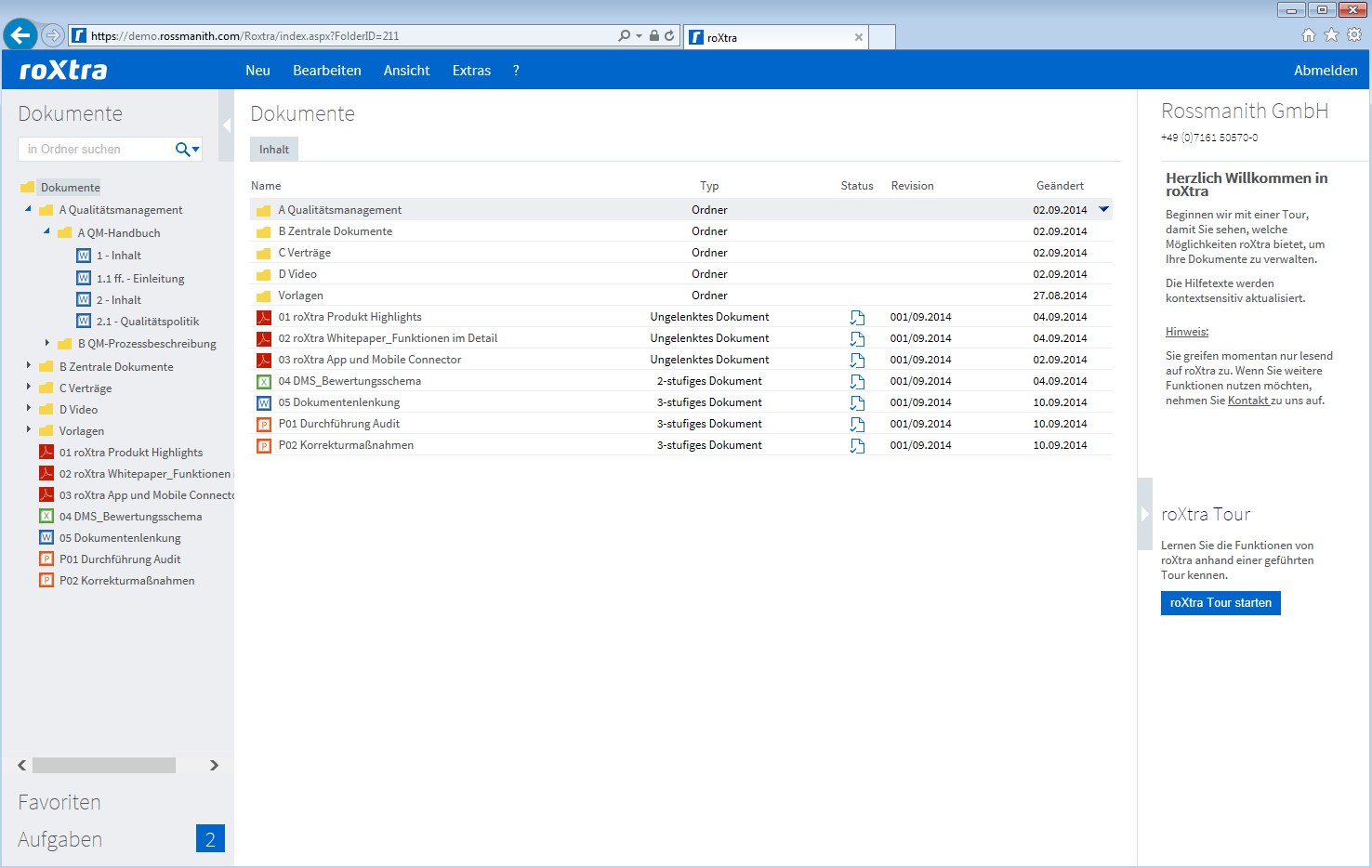Sort list by Name column header

pyautogui.click(x=266, y=186)
